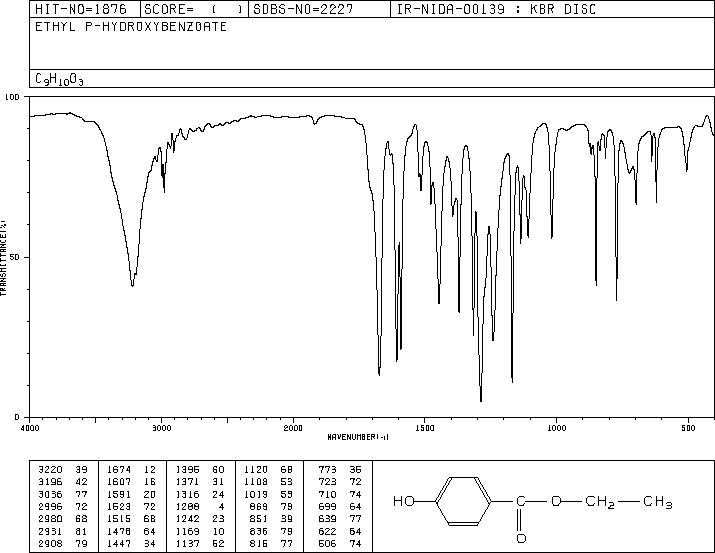Viewport: 715px width, 553px height.
Task: Click the 1500 x-axis tick label
Action: click(425, 428)
